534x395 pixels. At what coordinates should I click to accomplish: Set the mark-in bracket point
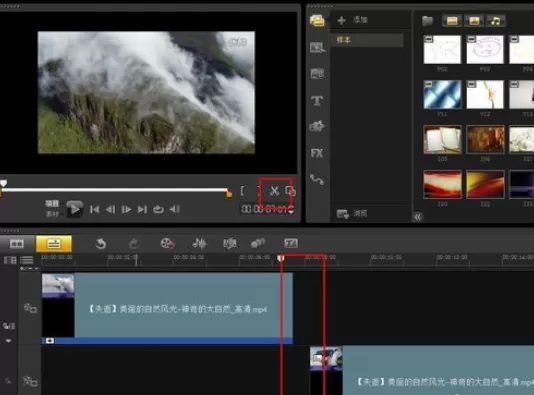tap(242, 191)
